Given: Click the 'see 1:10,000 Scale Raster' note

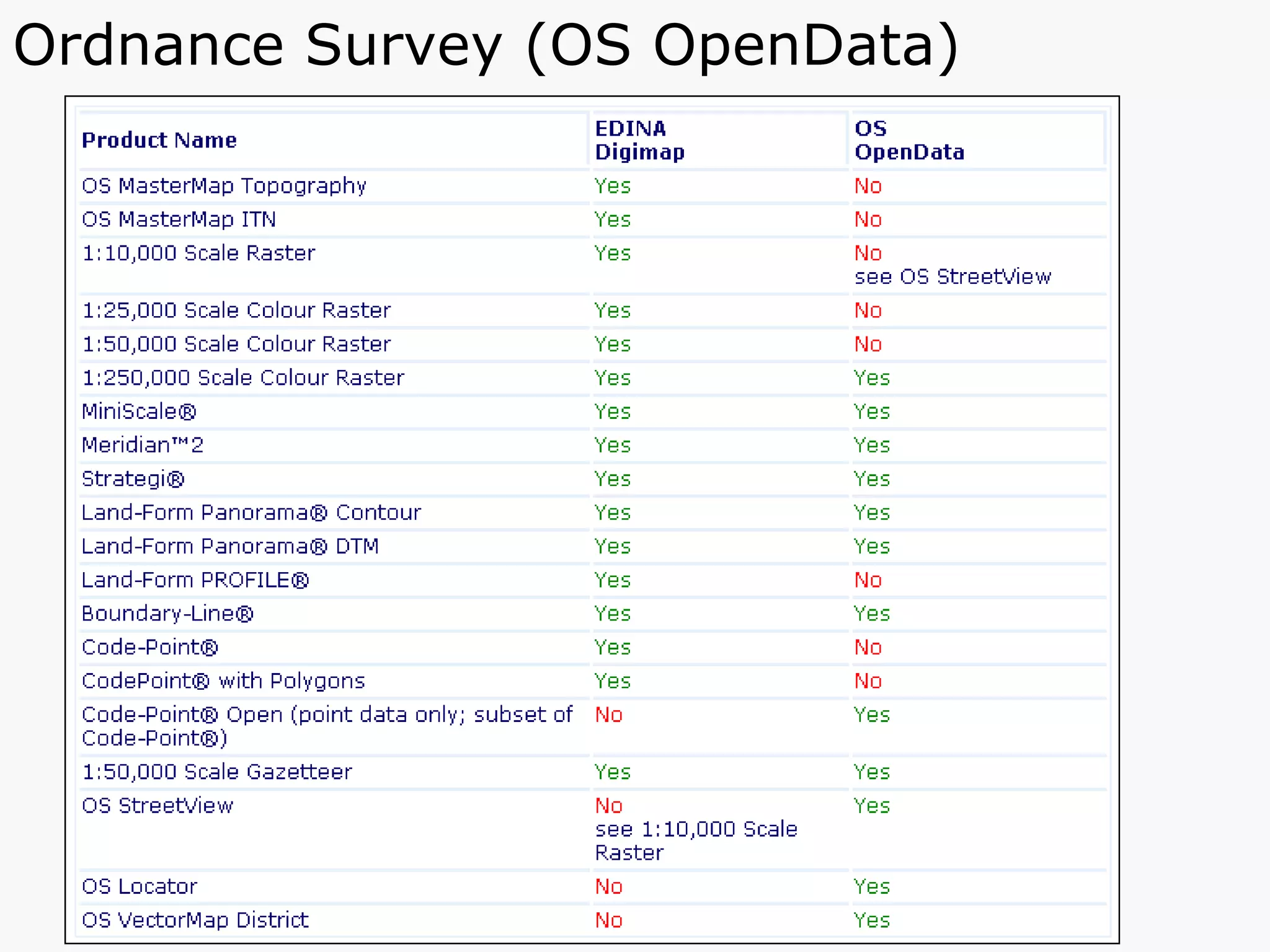Looking at the screenshot, I should 696,841.
